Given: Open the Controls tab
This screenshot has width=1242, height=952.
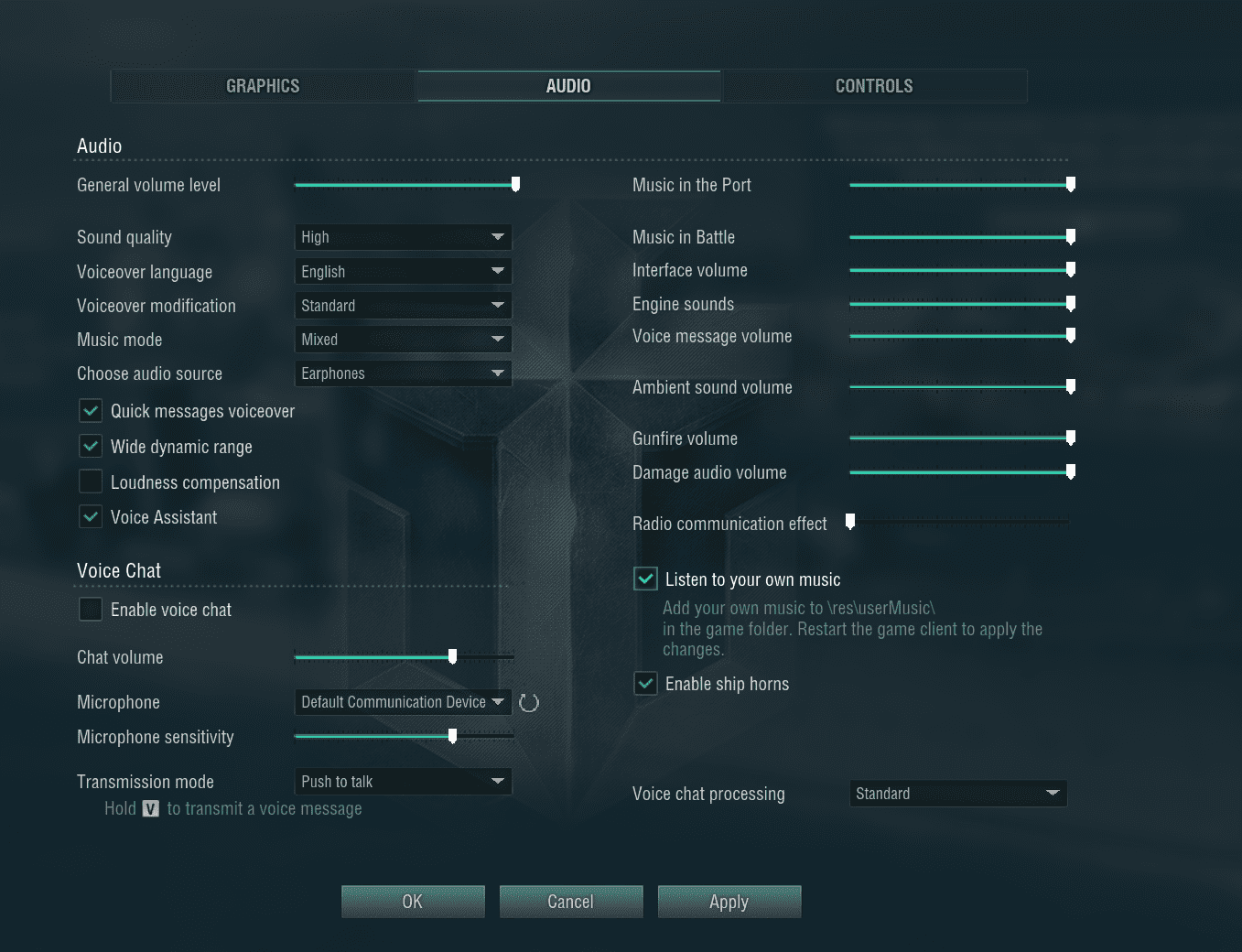Looking at the screenshot, I should (x=874, y=86).
